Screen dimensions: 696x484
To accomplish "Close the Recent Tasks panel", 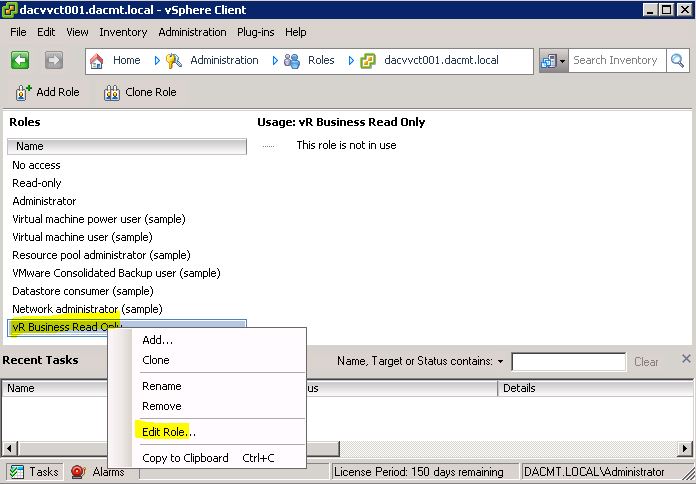I will coord(686,359).
